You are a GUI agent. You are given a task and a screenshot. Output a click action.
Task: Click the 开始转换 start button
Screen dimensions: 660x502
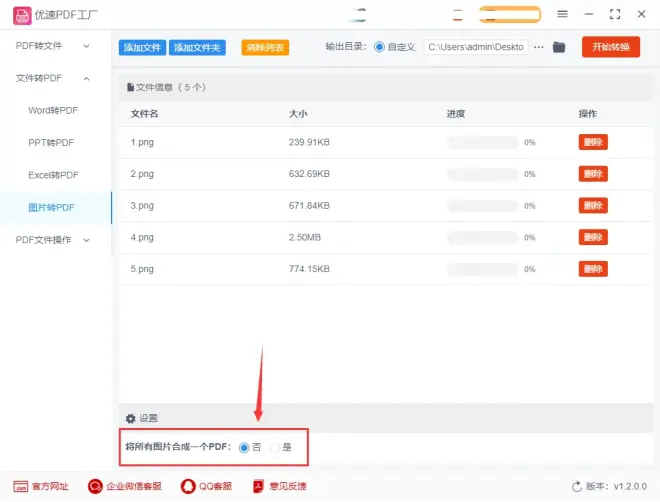(x=610, y=47)
